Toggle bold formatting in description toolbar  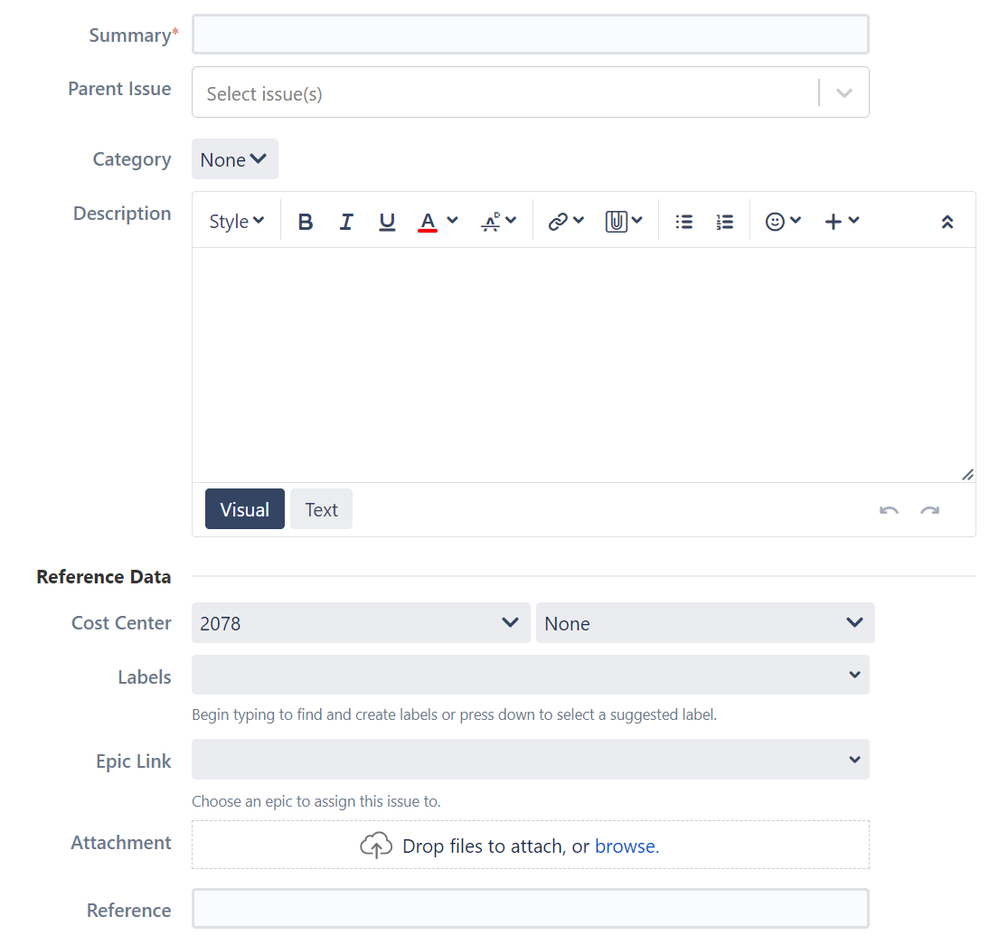coord(305,222)
